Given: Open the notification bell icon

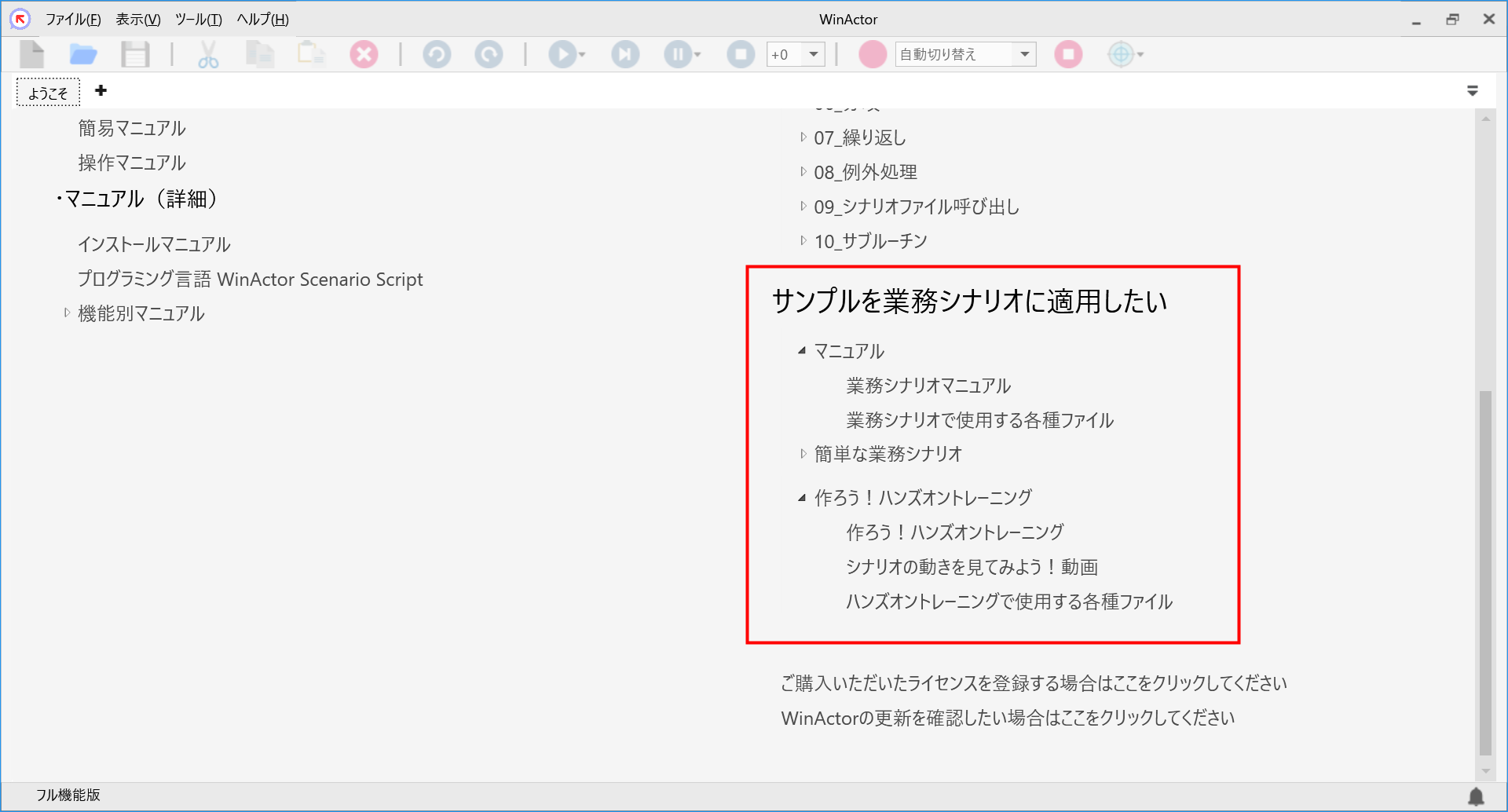Looking at the screenshot, I should pos(1477,796).
